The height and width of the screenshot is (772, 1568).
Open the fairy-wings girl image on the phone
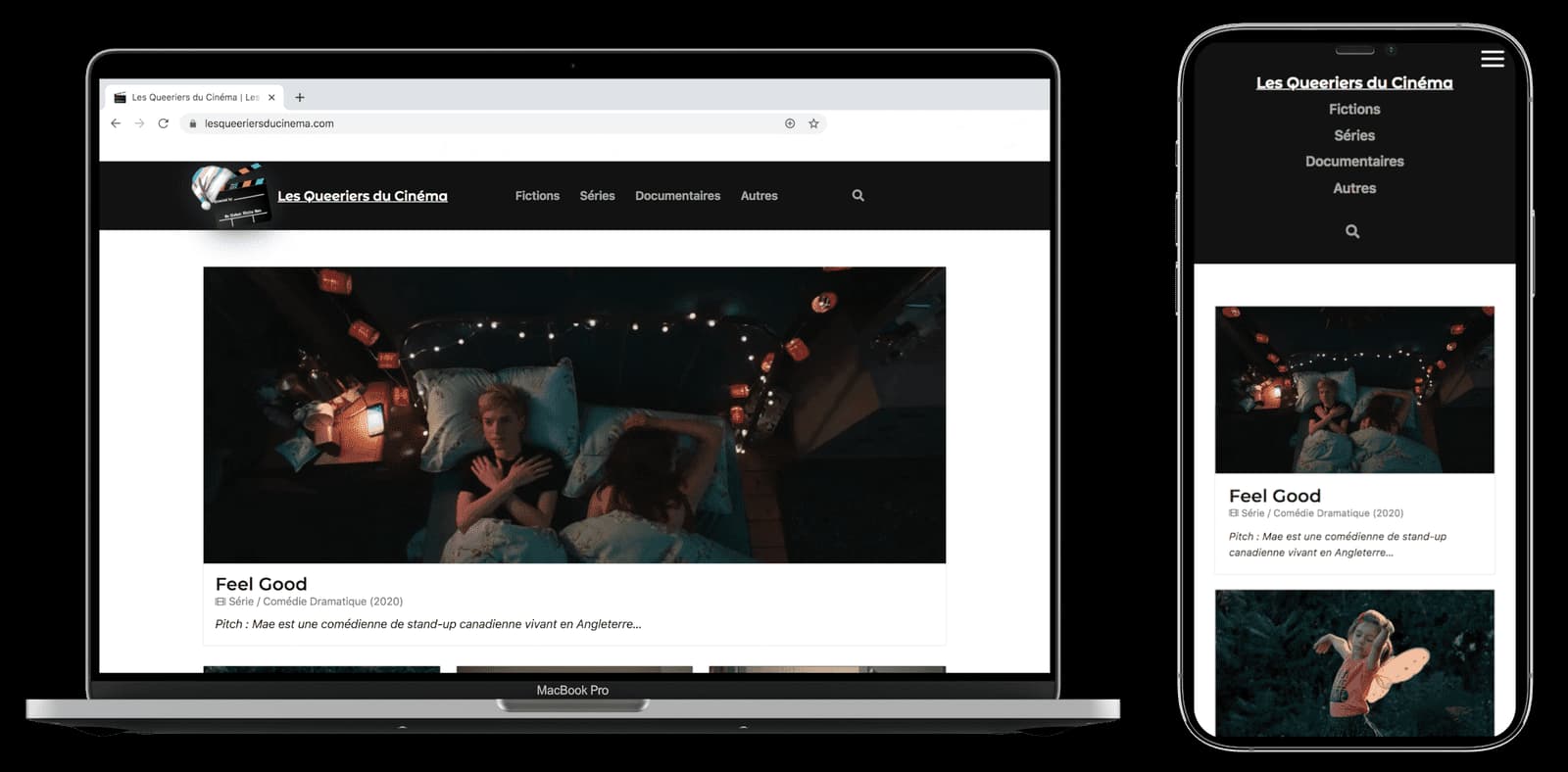[1354, 663]
